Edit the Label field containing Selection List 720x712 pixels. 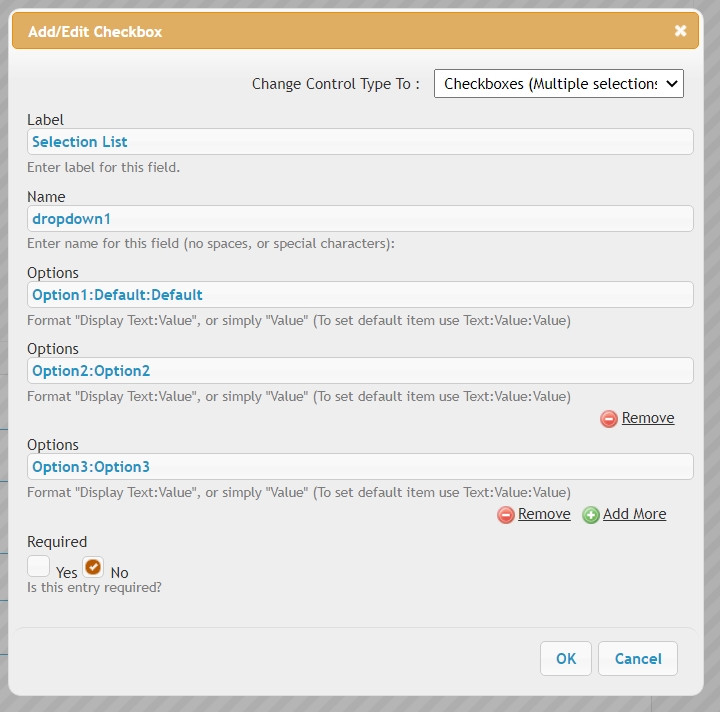pos(360,141)
